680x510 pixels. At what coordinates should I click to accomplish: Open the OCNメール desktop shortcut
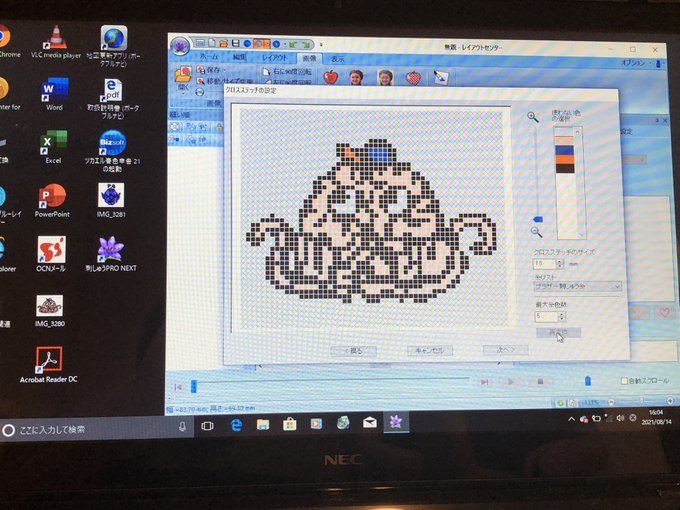pos(51,254)
